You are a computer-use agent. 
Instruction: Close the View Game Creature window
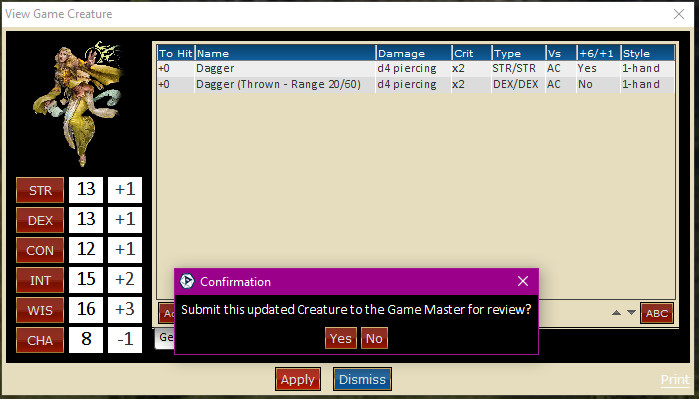[679, 14]
